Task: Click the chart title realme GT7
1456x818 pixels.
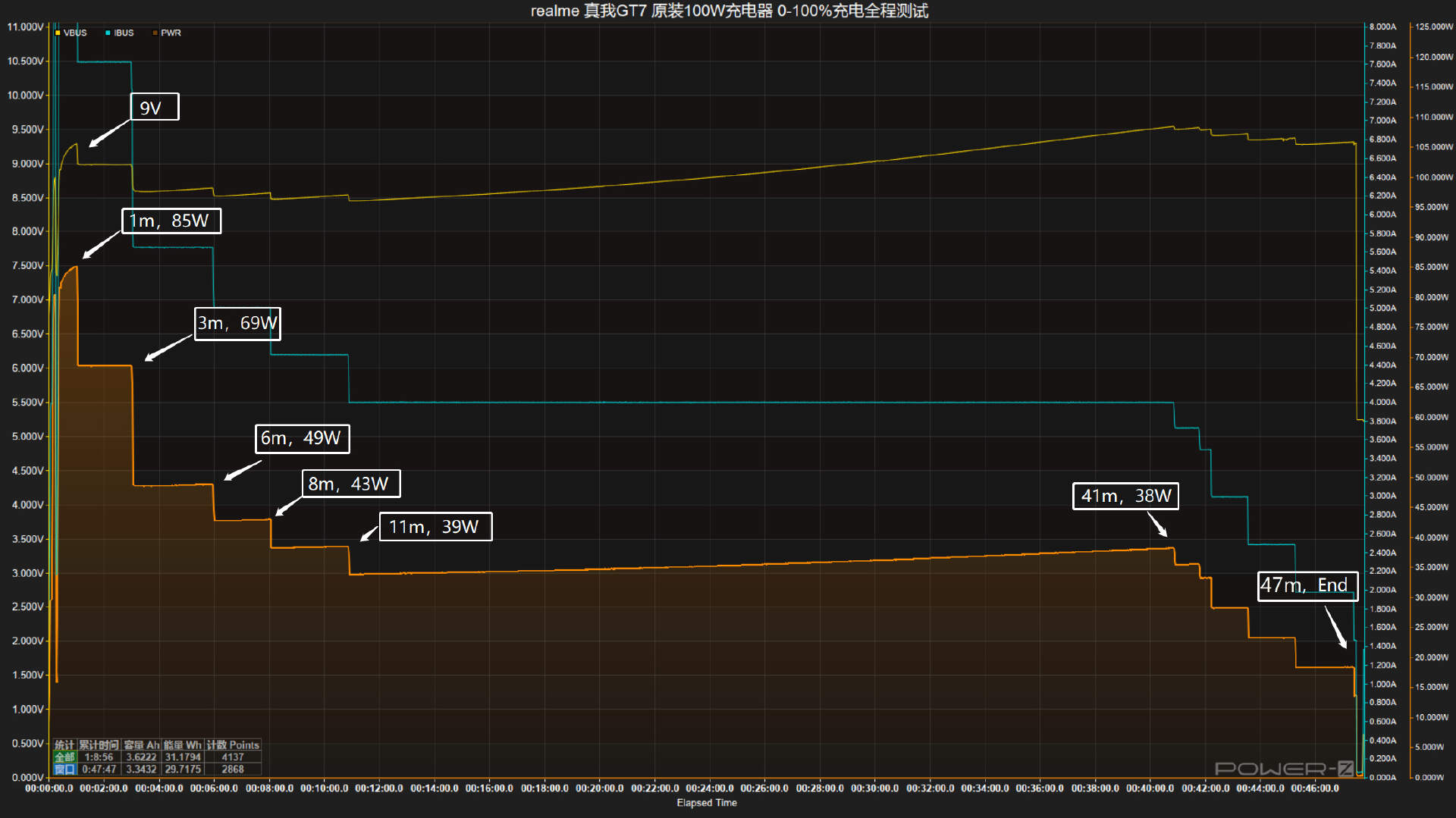Action: (729, 11)
